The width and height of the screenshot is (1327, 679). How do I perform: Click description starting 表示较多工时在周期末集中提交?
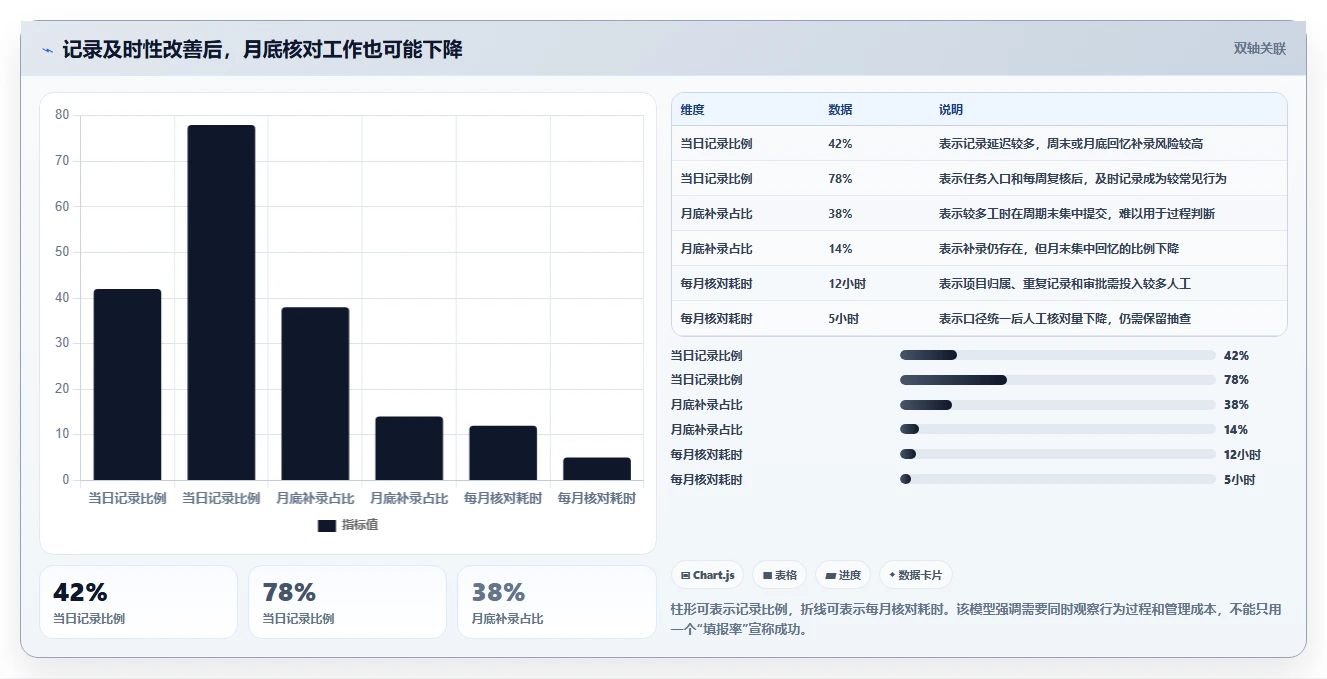pyautogui.click(x=1076, y=214)
